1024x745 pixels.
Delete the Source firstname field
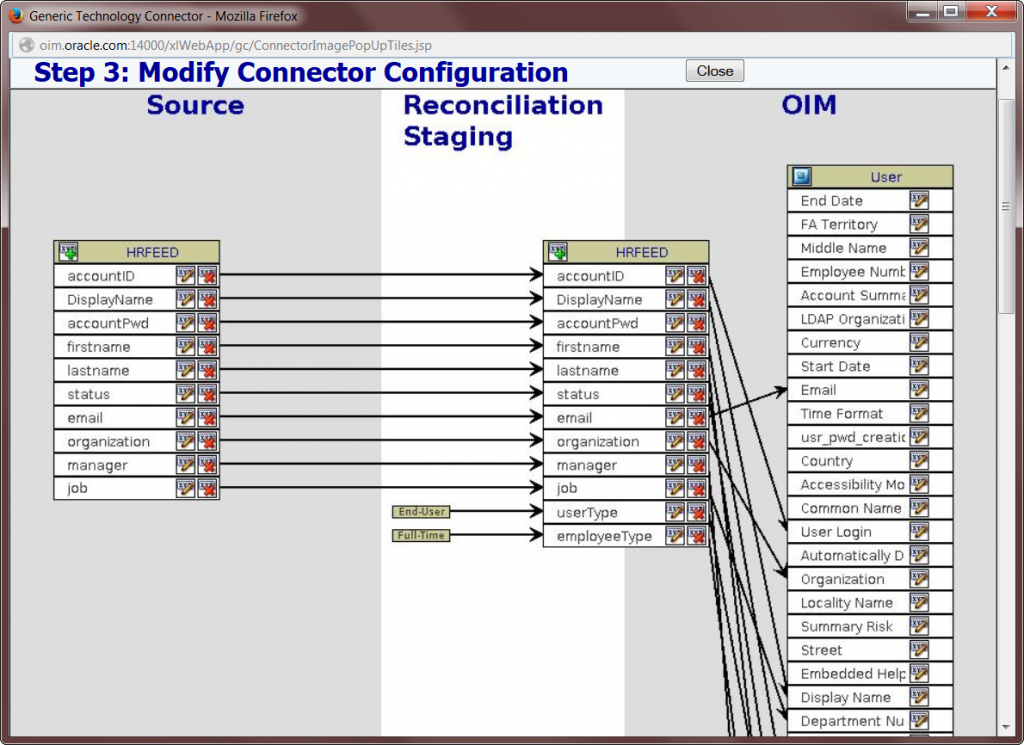207,346
